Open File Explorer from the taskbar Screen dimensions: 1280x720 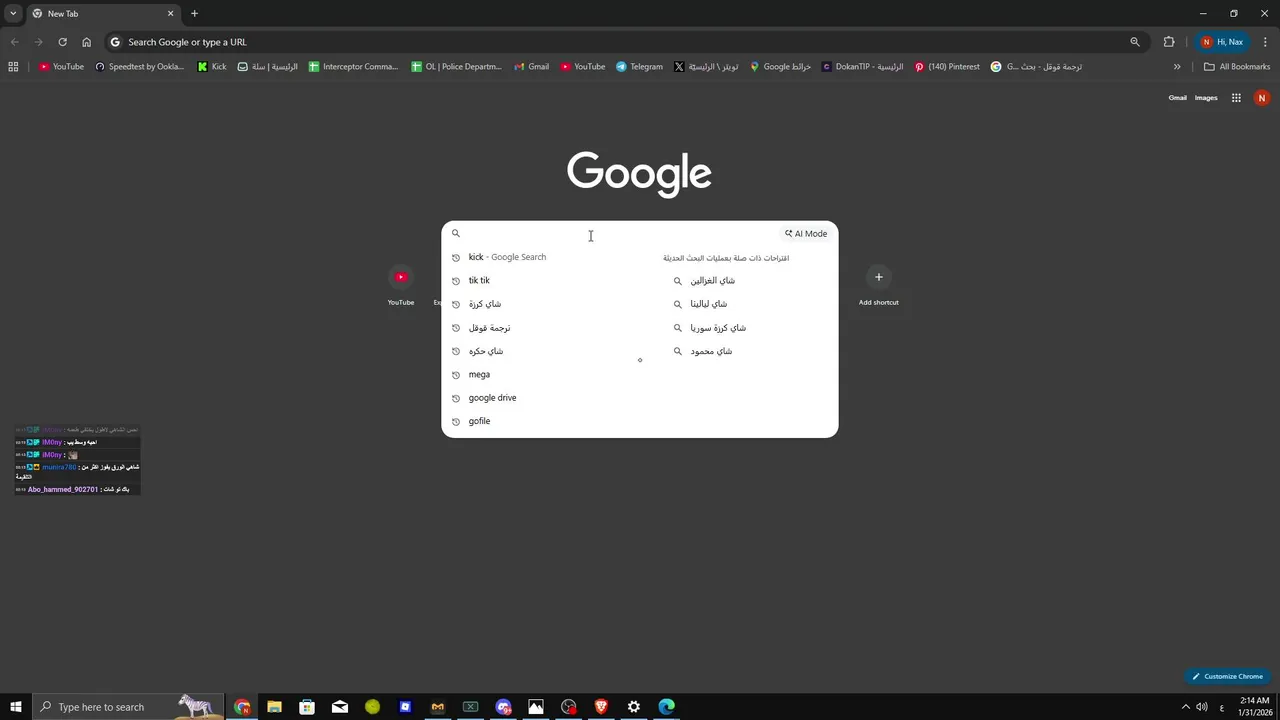coord(274,707)
